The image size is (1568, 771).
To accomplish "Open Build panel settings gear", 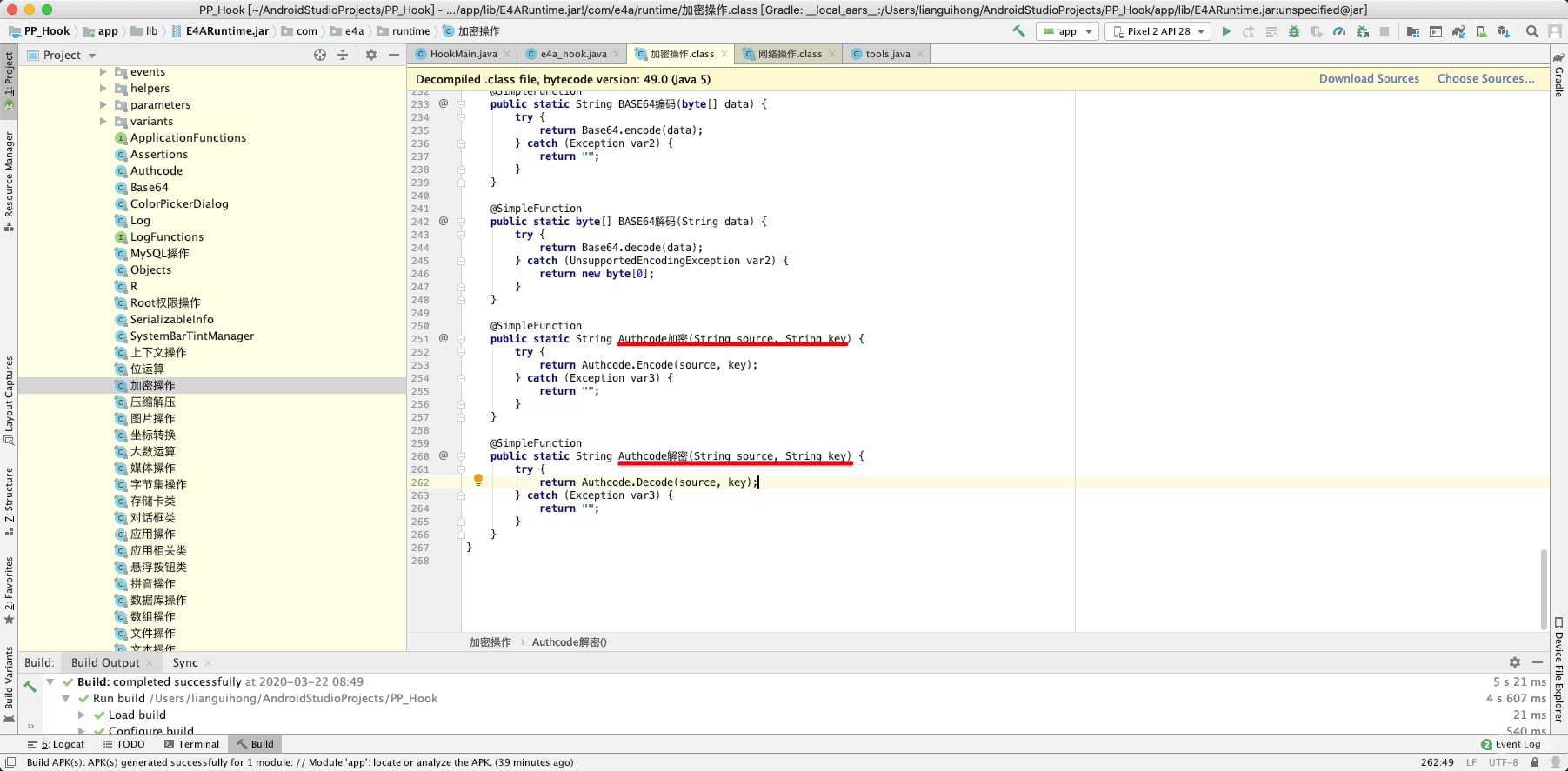I will tap(1515, 662).
